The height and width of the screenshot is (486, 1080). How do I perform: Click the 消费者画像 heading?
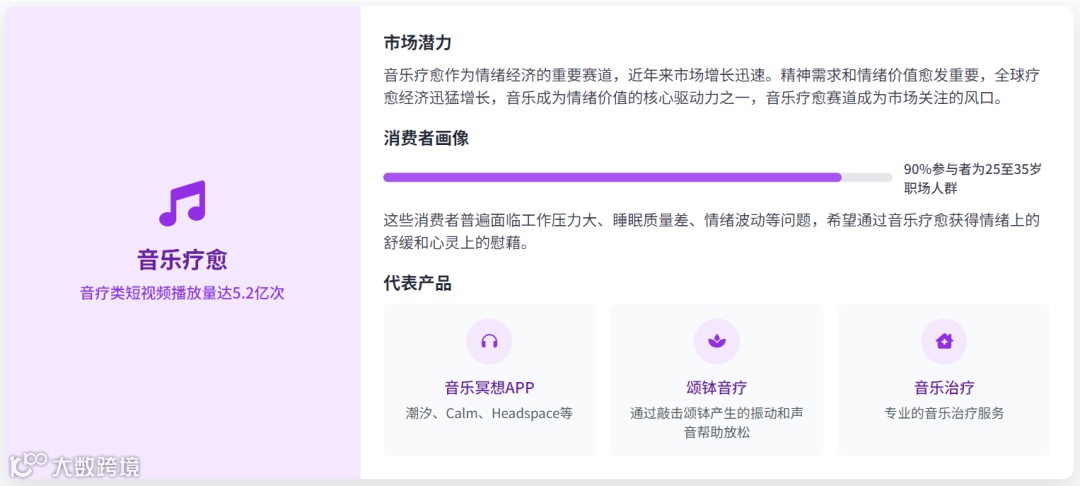(x=426, y=138)
